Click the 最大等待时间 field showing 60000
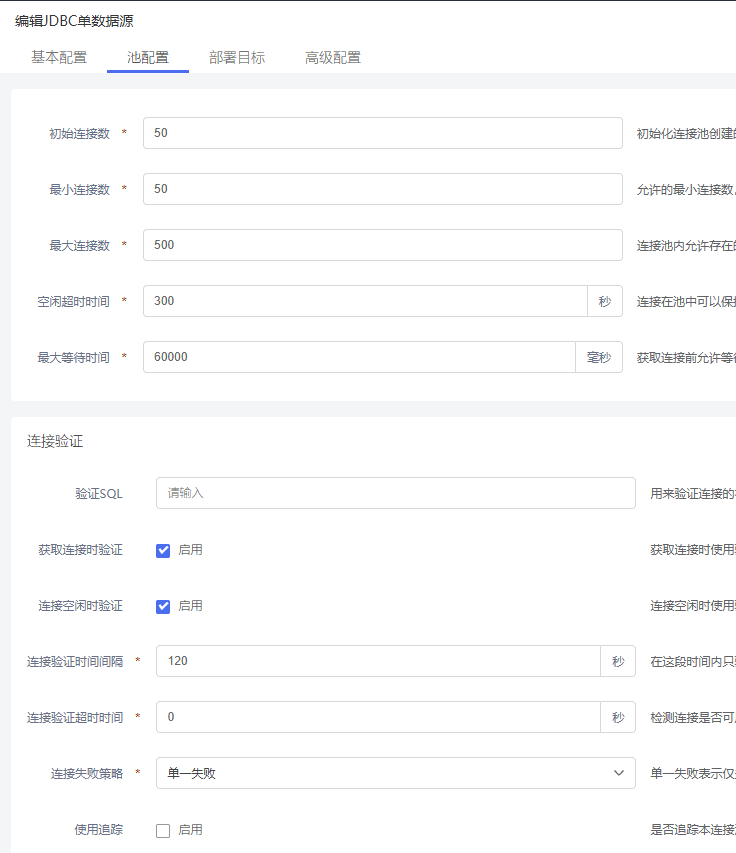 pyautogui.click(x=359, y=357)
